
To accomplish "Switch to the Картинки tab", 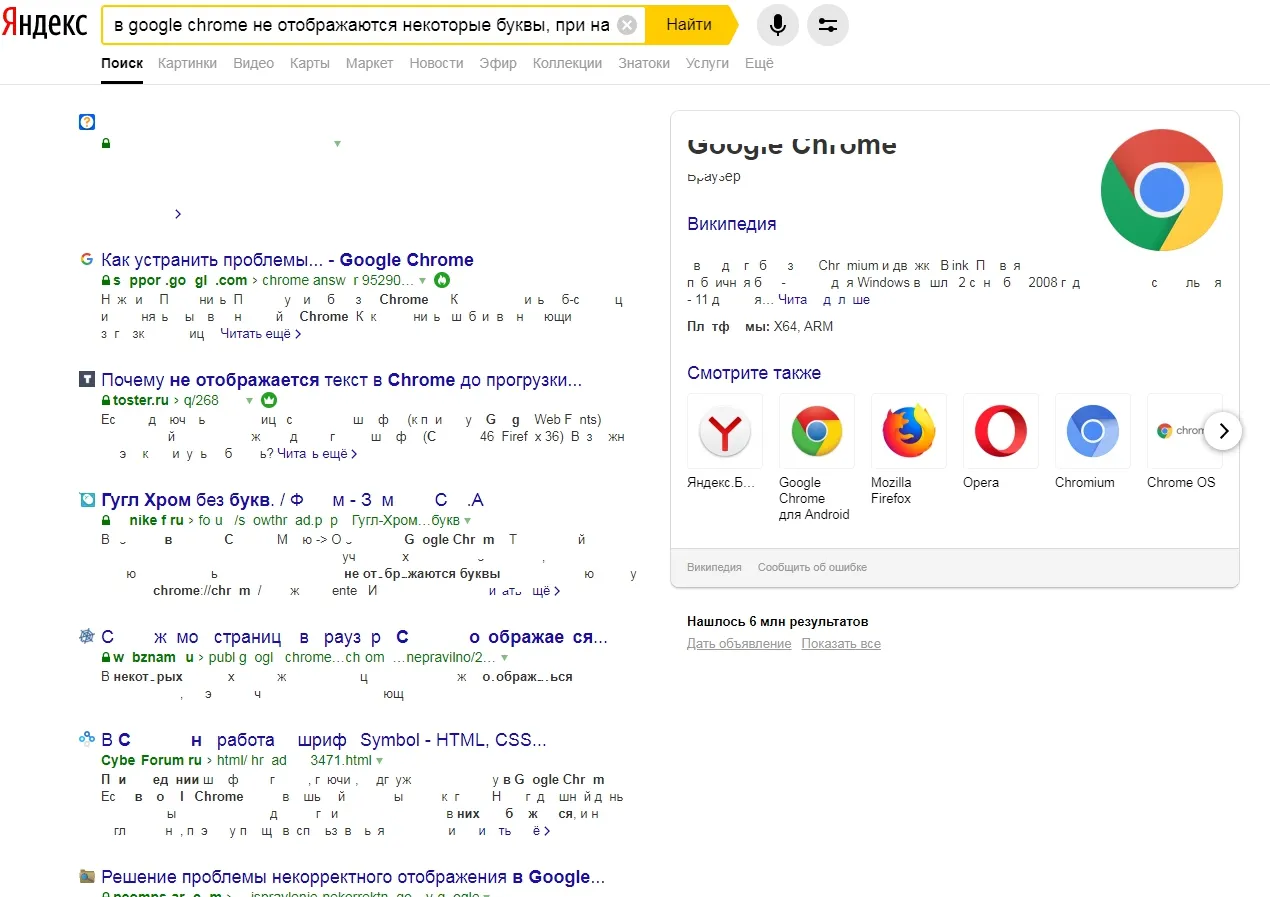I will pyautogui.click(x=187, y=63).
